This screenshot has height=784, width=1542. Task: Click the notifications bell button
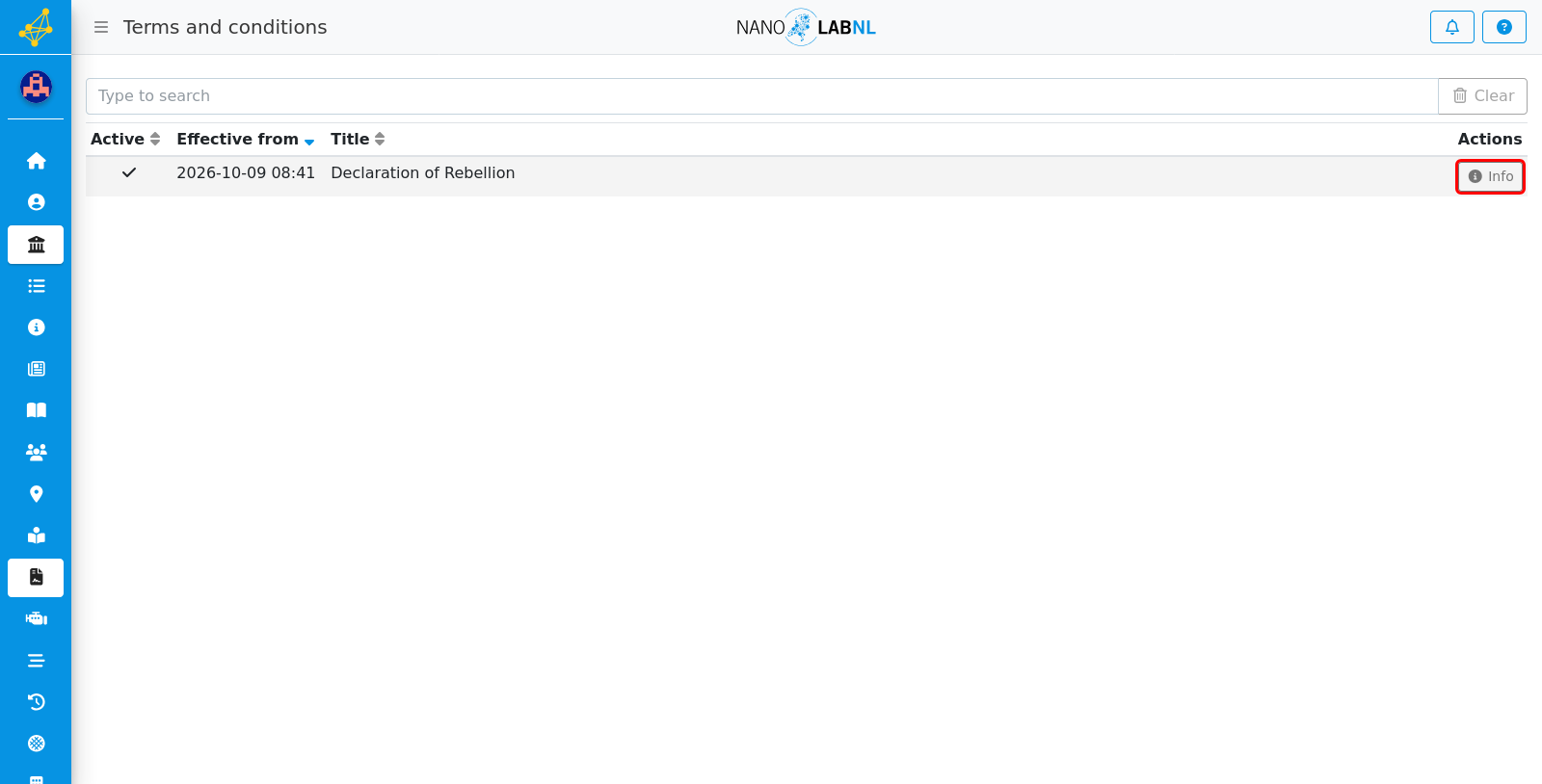click(x=1451, y=27)
